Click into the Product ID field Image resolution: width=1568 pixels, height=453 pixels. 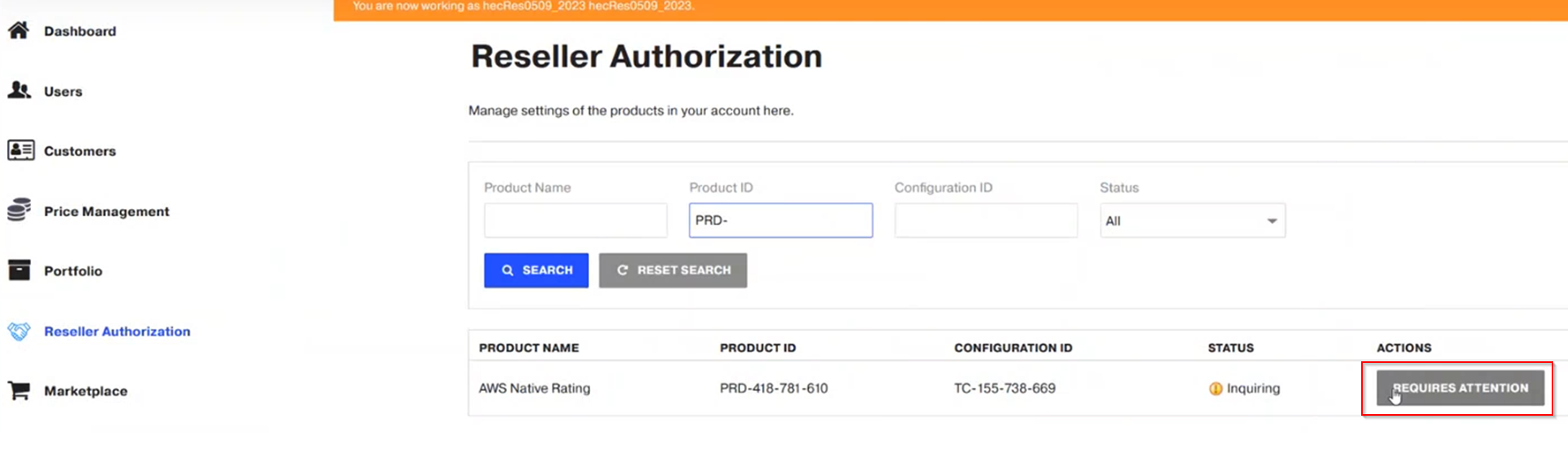tap(781, 221)
